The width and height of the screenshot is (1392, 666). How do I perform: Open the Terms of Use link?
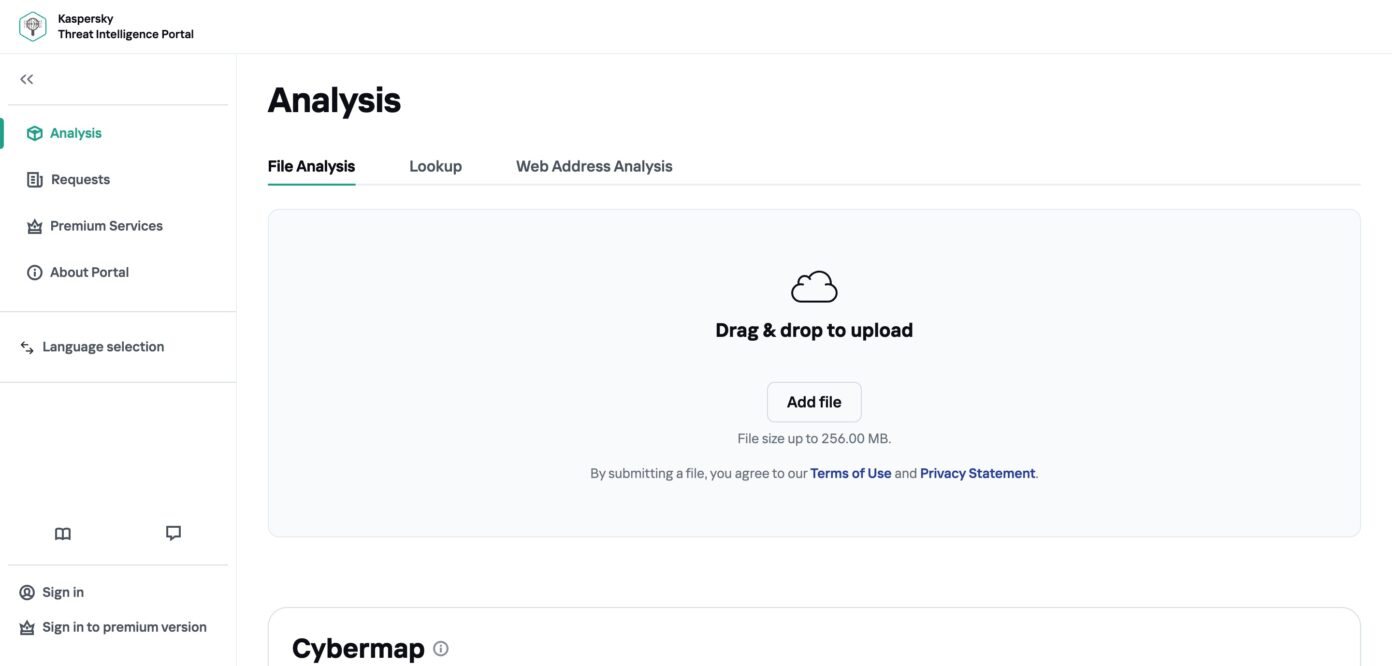[x=850, y=473]
